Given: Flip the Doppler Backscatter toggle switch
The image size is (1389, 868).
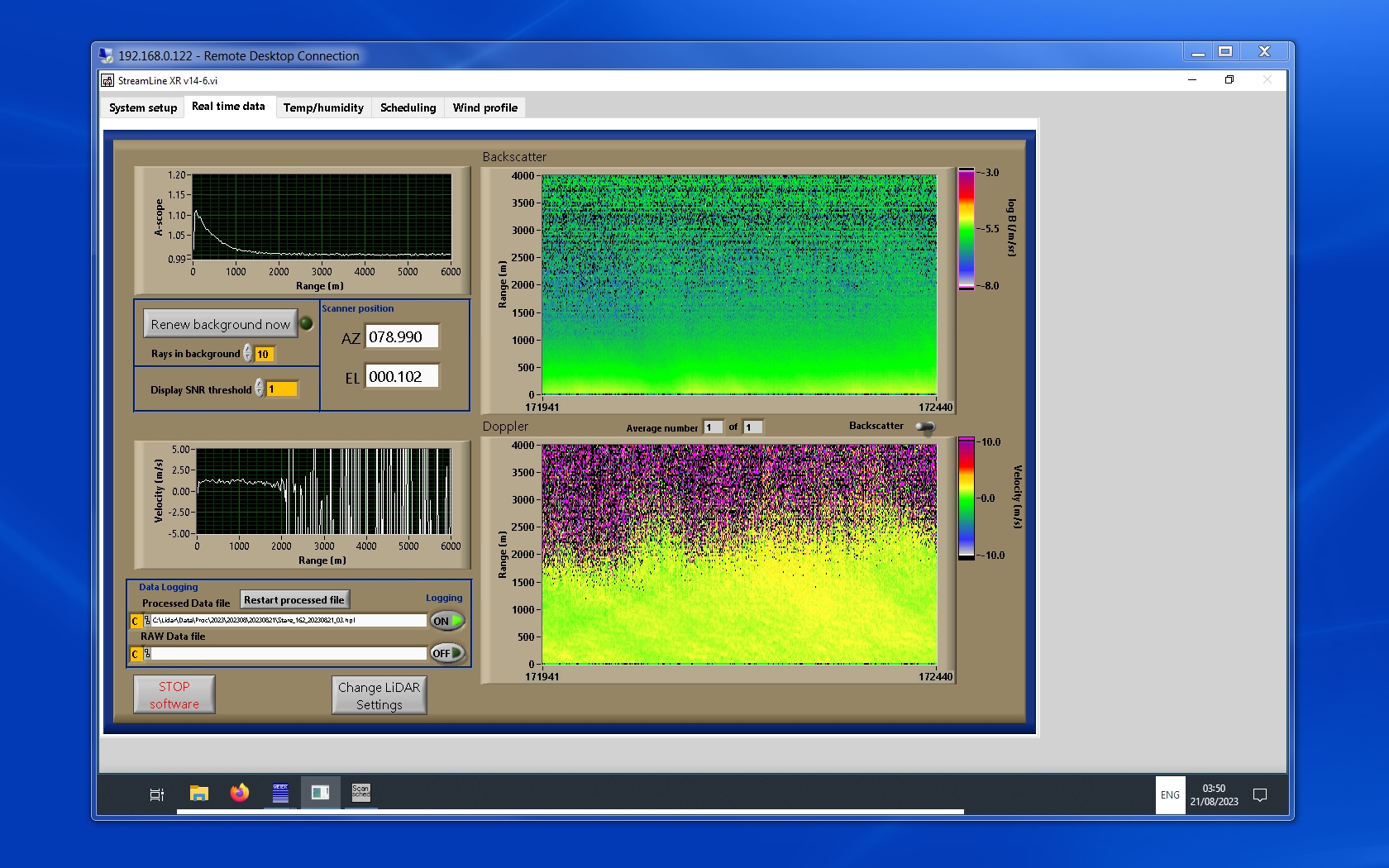Looking at the screenshot, I should pyautogui.click(x=925, y=427).
